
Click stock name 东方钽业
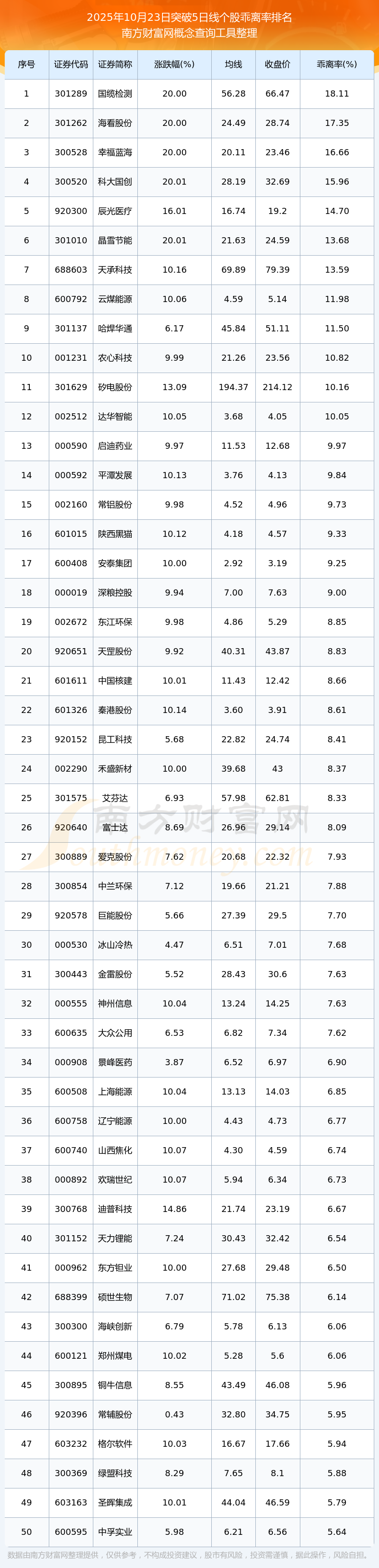tap(115, 1267)
